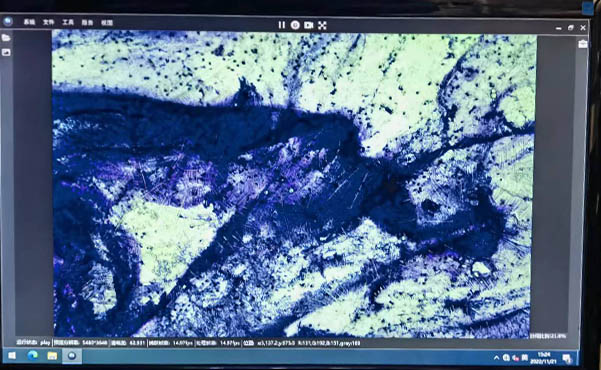Open the taskbar clock and date
601x370 pixels.
pos(544,358)
